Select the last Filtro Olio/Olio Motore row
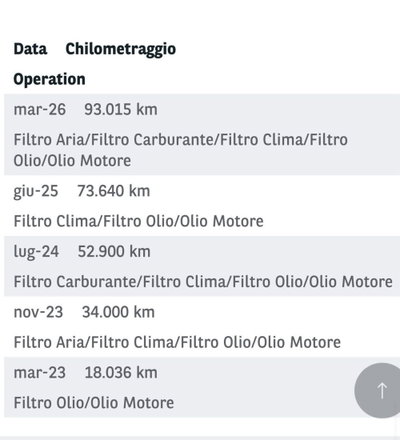 tap(94, 403)
